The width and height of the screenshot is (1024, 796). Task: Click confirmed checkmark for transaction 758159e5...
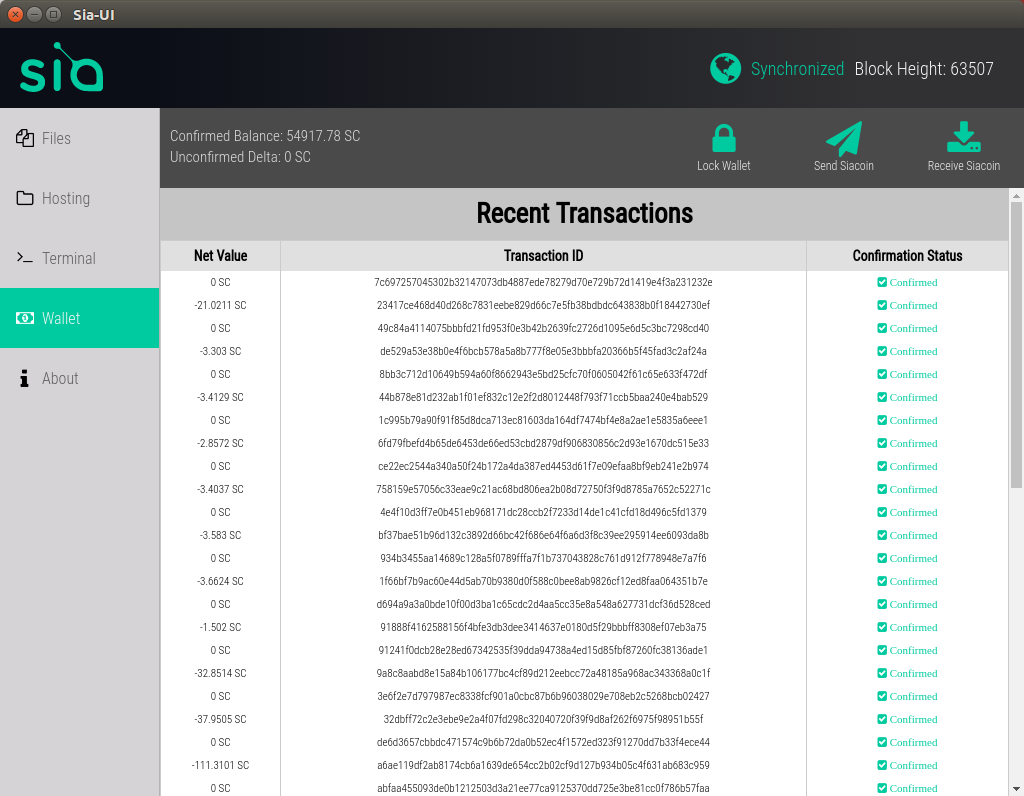[882, 489]
